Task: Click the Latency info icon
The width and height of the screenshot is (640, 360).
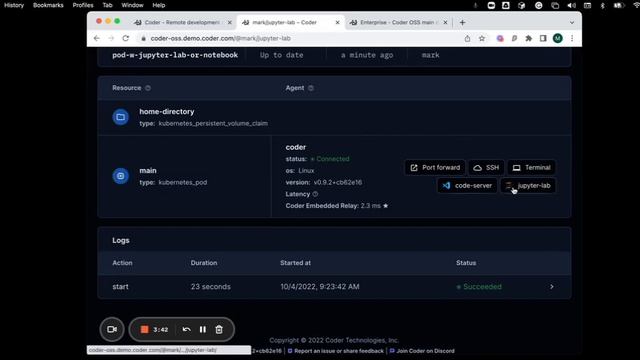Action: [x=315, y=194]
